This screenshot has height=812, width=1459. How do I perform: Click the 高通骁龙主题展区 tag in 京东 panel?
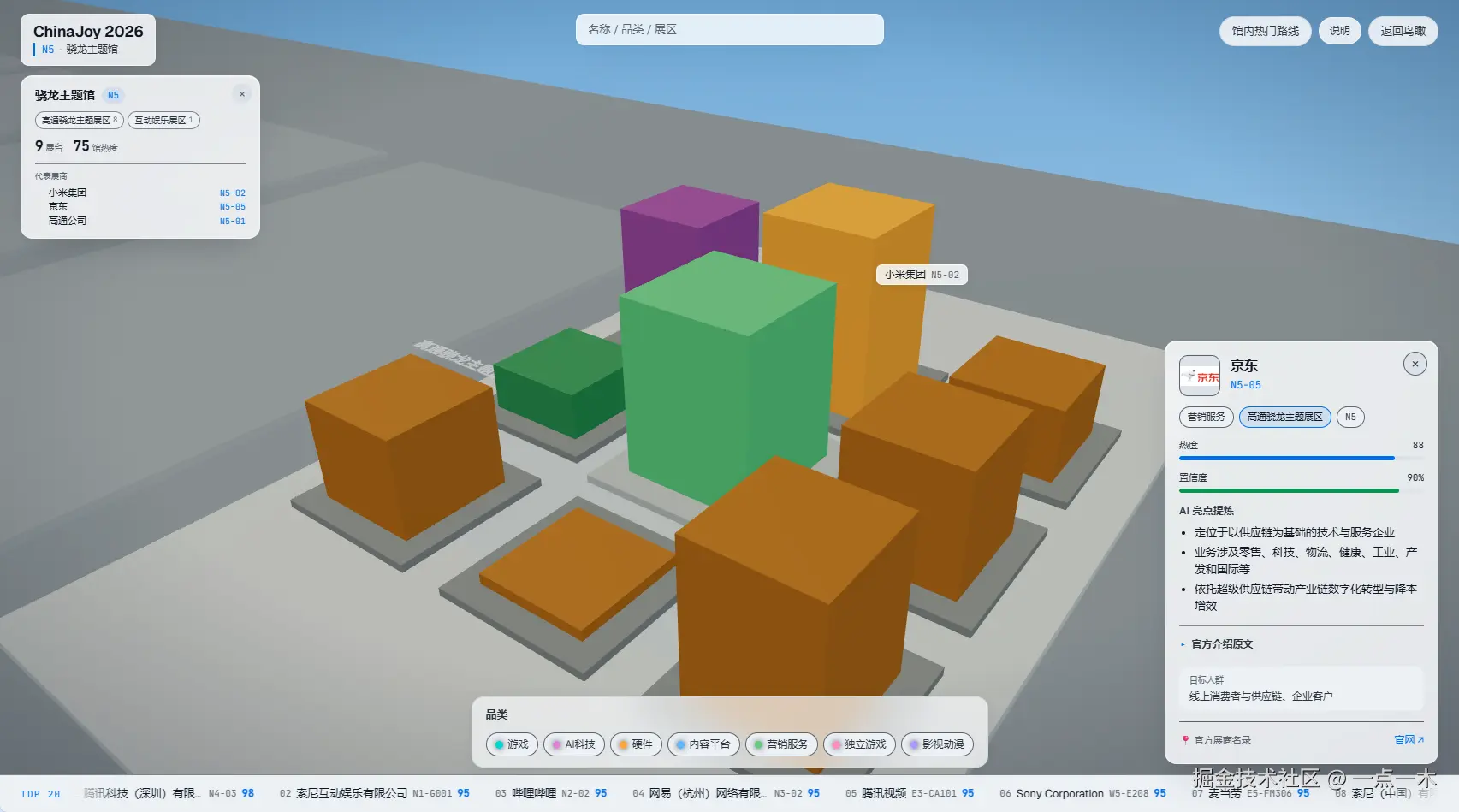click(x=1284, y=418)
